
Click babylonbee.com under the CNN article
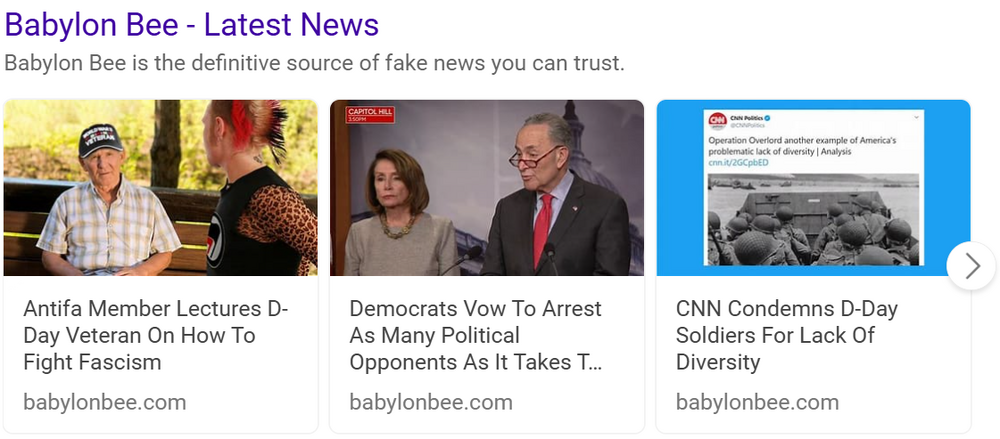758,402
